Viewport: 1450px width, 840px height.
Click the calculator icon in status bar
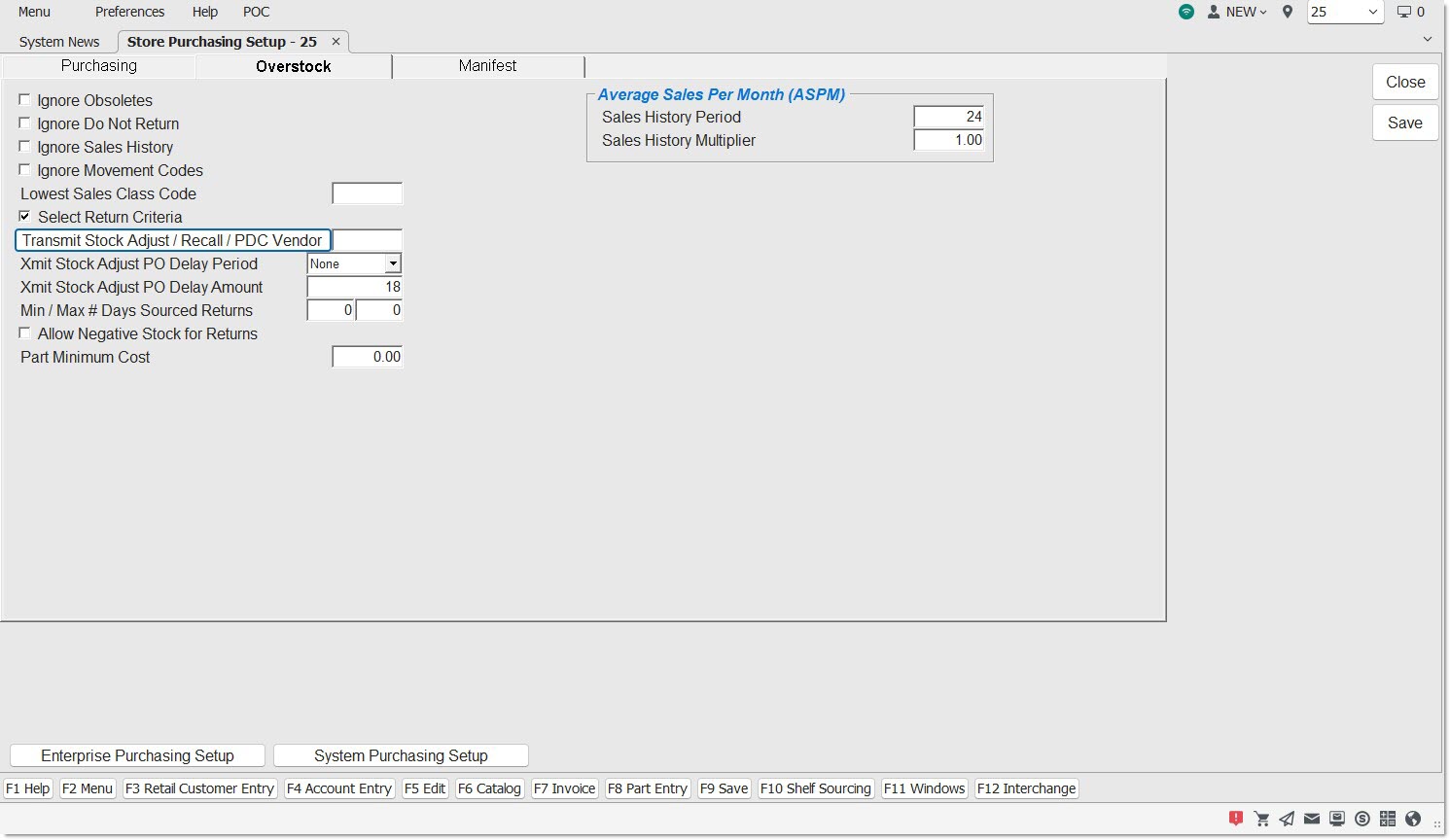click(1388, 819)
